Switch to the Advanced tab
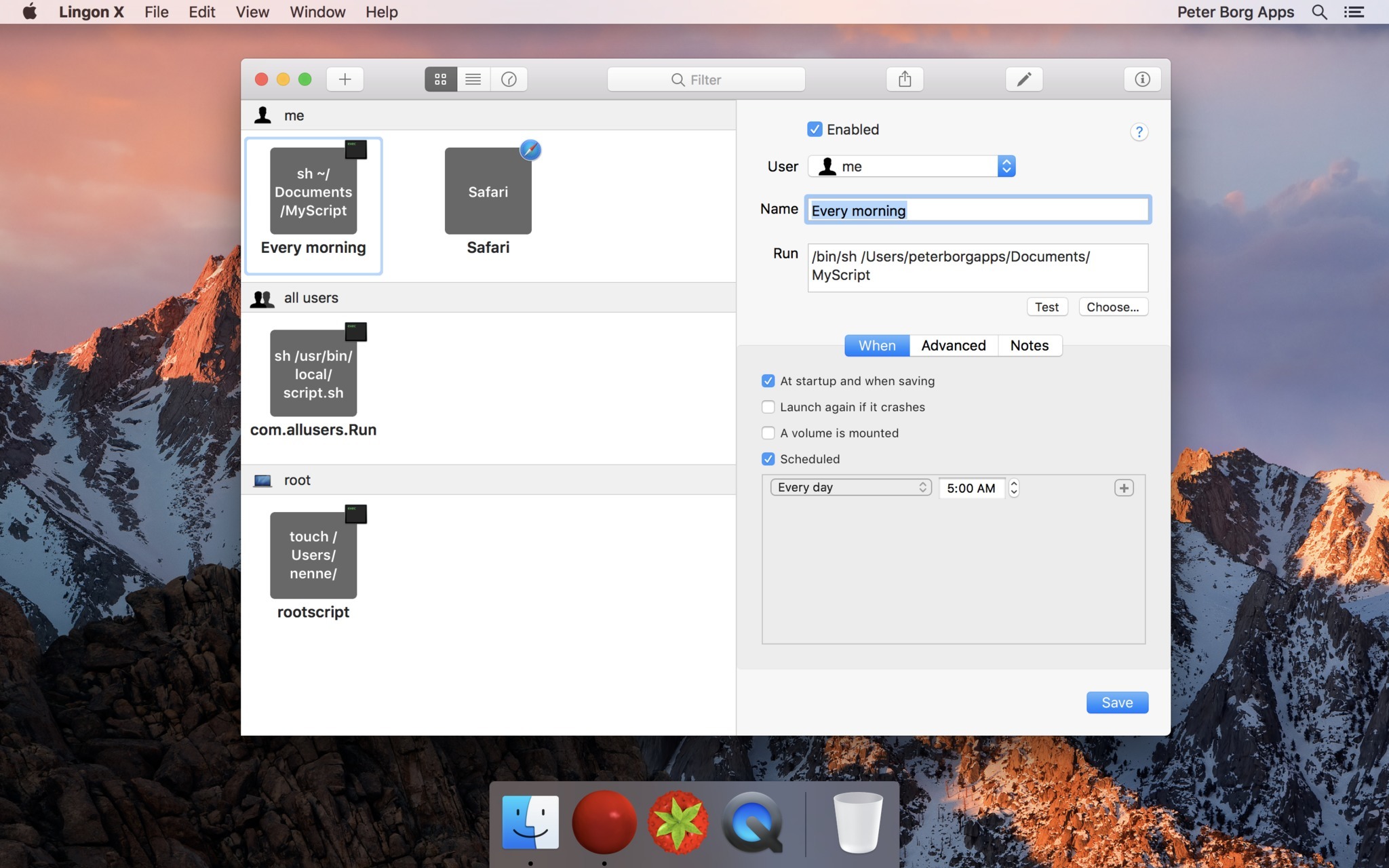Screen dimensions: 1389x868 pos(953,345)
